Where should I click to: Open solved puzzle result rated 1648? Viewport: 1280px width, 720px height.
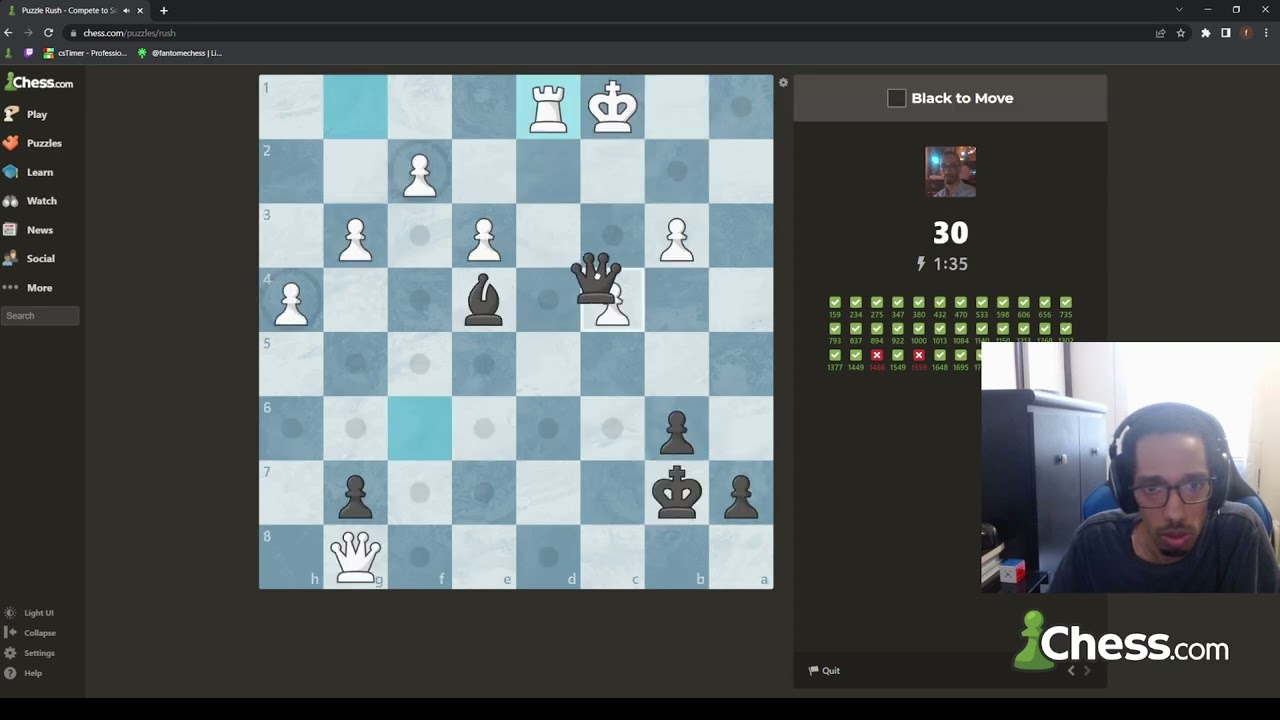[940, 360]
